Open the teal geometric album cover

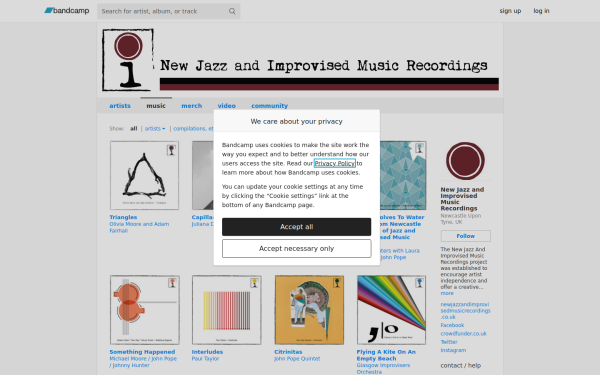coord(403,175)
